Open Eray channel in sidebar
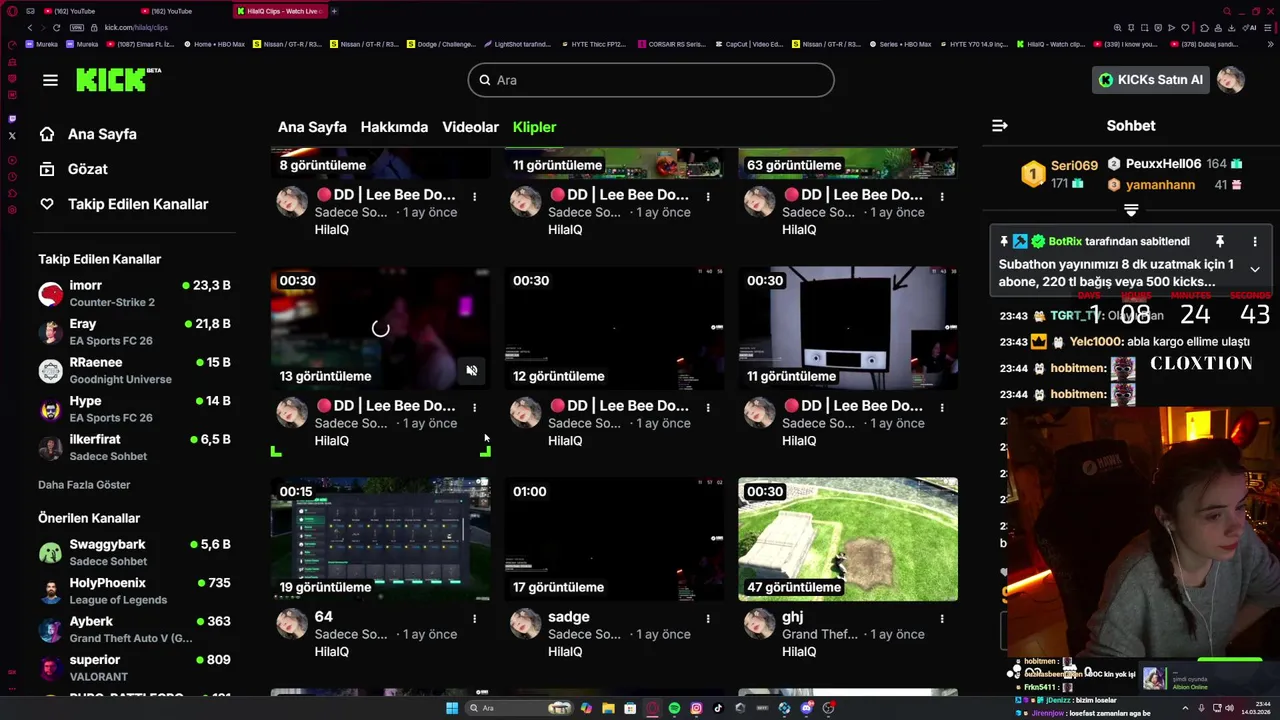 tap(134, 332)
